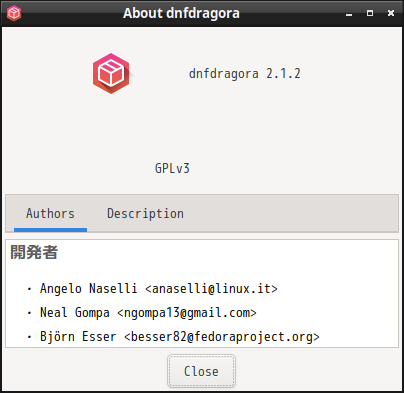Click ngompa13@gmail.com email address
Screen dimensions: 404x393
[187, 313]
